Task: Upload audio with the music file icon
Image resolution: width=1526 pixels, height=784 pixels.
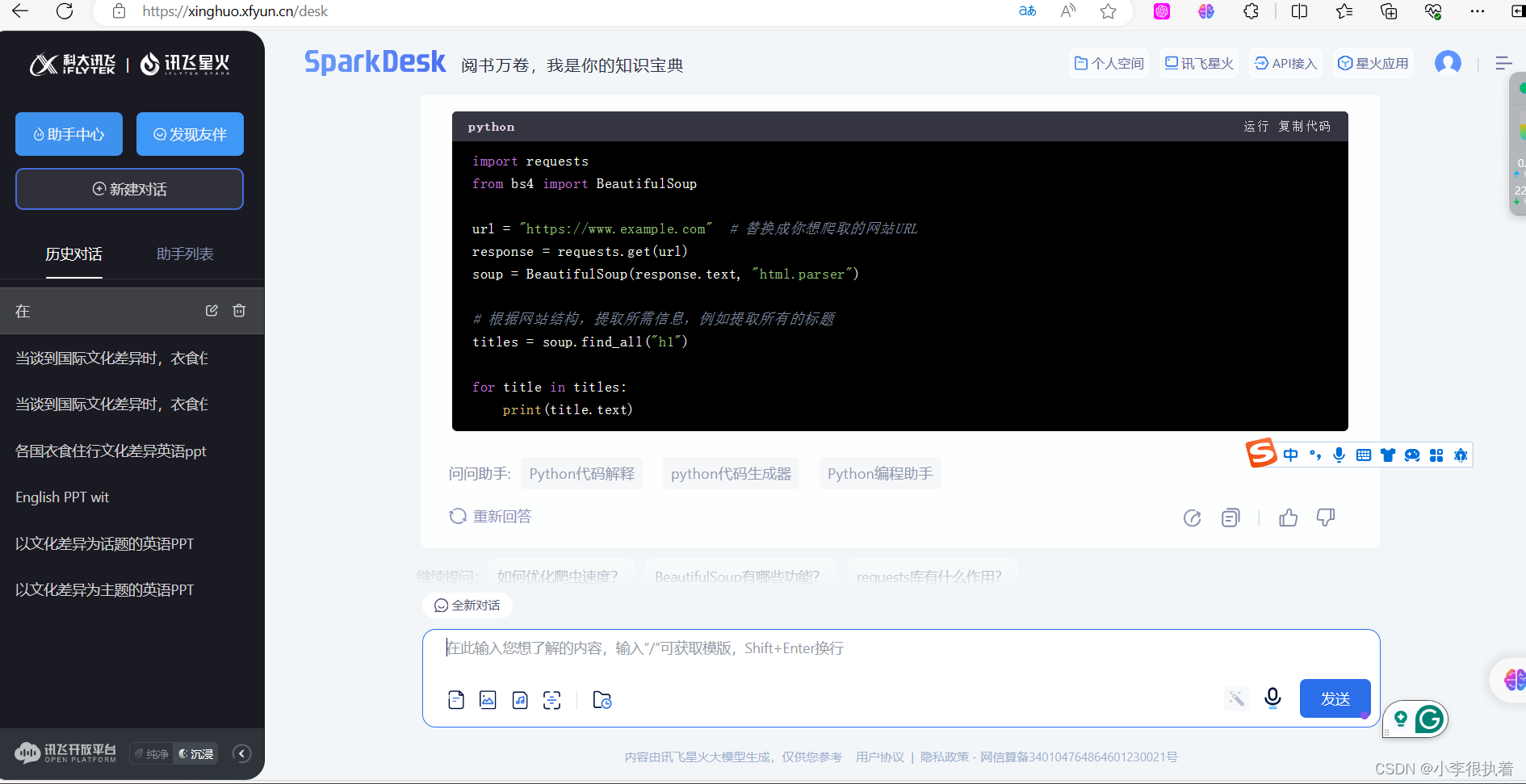Action: pyautogui.click(x=520, y=700)
